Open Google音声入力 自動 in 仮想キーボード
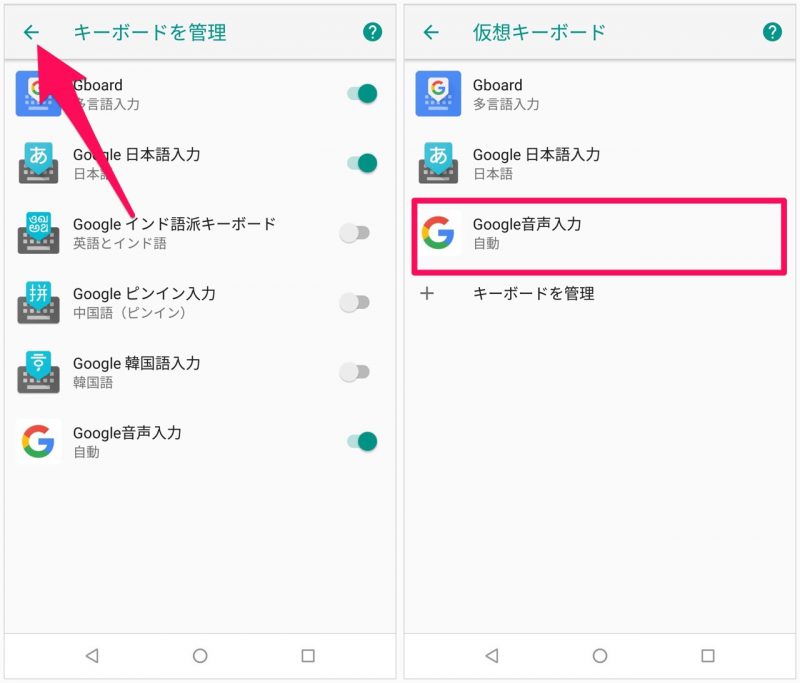Viewport: 800px width, 683px height. [599, 236]
